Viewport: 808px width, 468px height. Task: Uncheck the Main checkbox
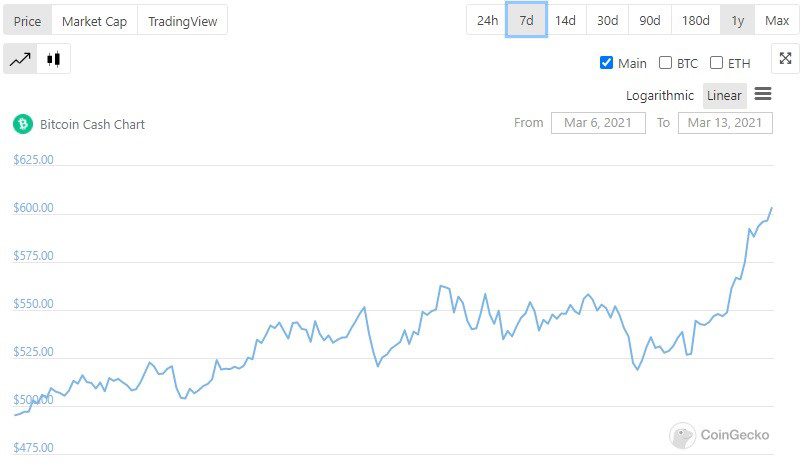pos(606,63)
